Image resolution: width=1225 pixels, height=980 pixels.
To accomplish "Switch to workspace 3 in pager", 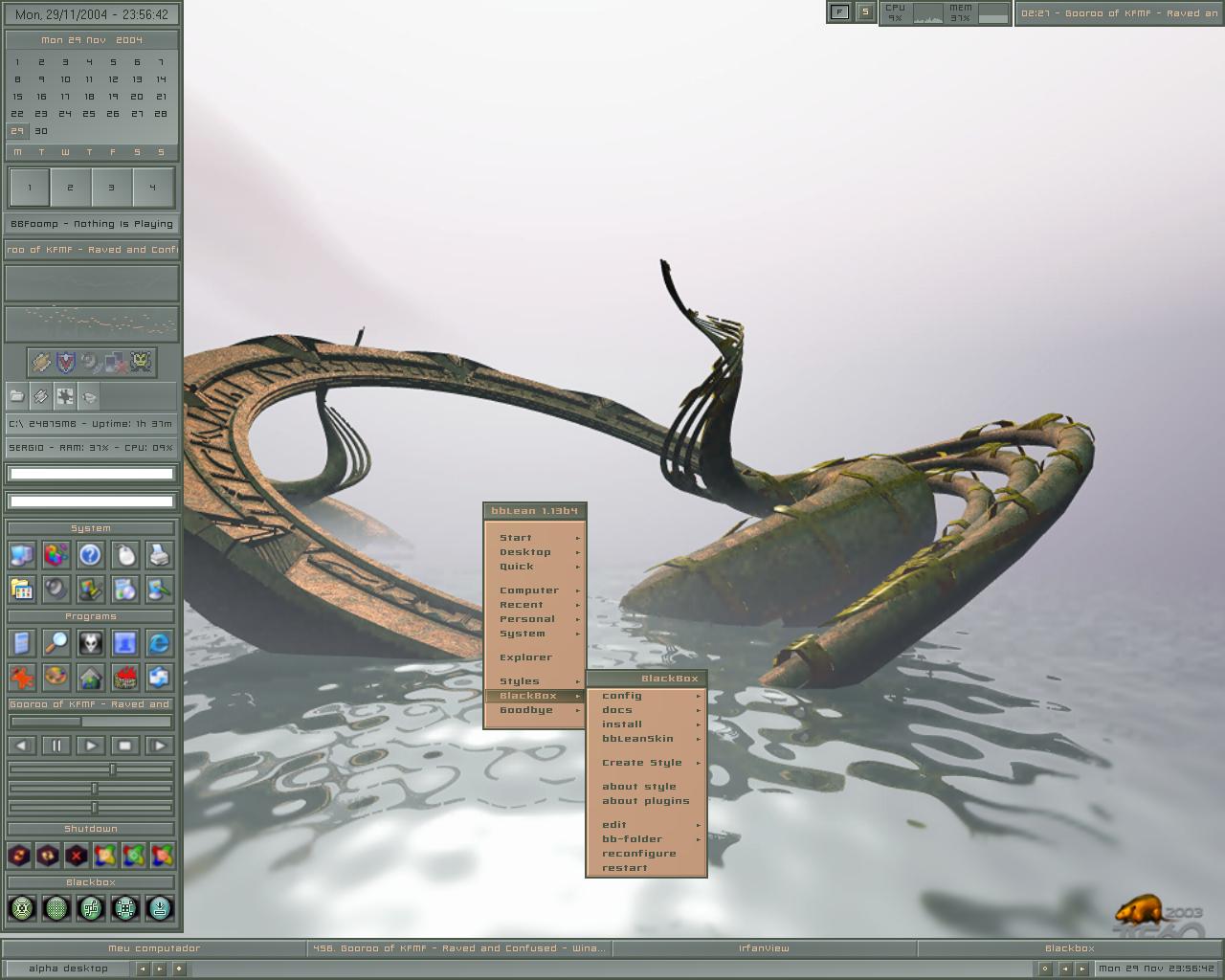I will coord(112,188).
